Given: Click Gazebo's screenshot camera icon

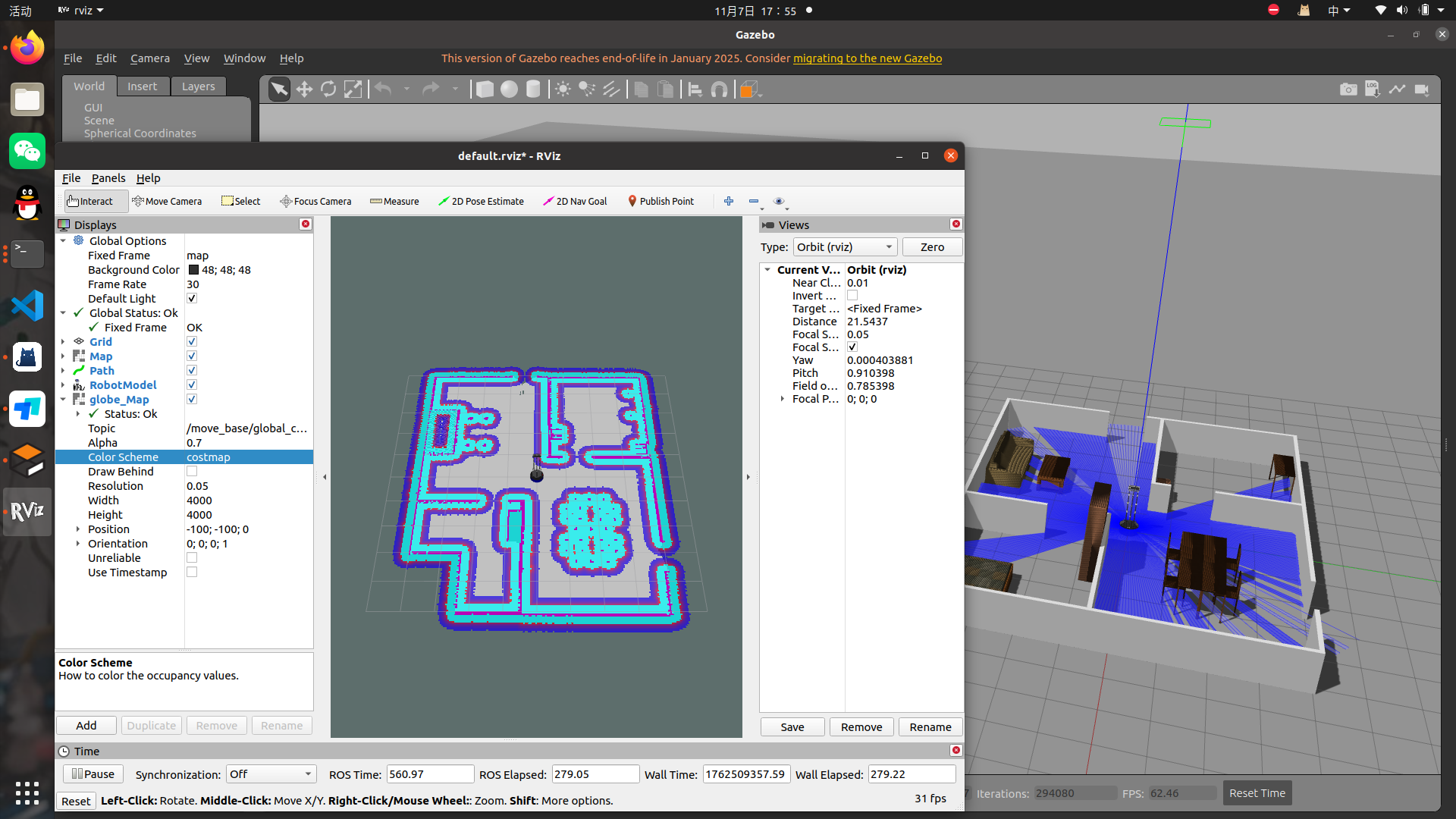Looking at the screenshot, I should 1348,89.
